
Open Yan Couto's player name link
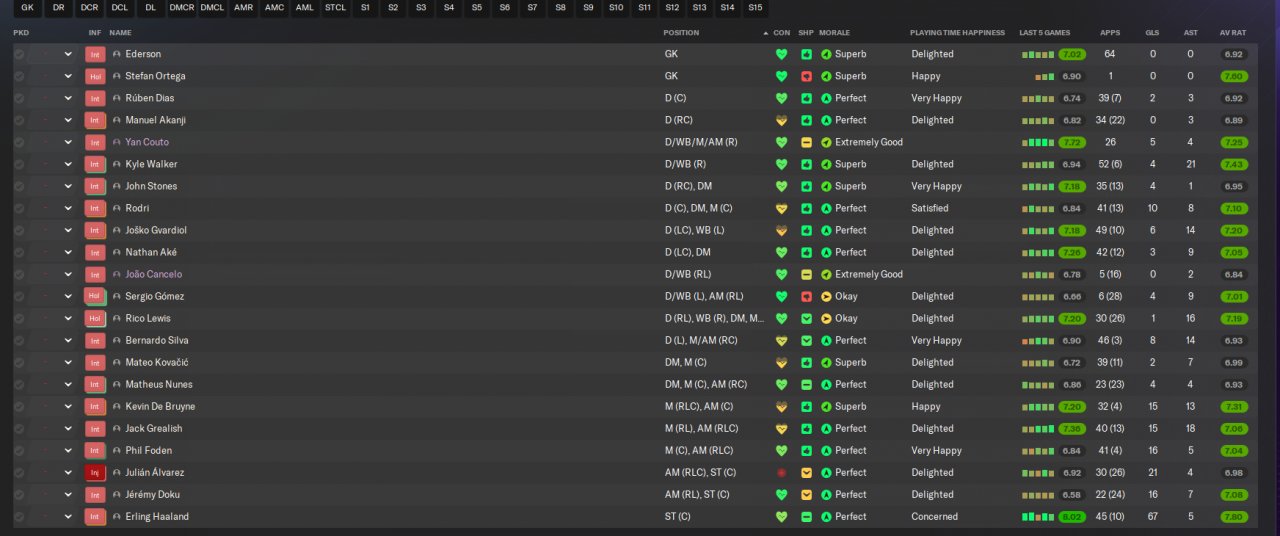pos(147,142)
